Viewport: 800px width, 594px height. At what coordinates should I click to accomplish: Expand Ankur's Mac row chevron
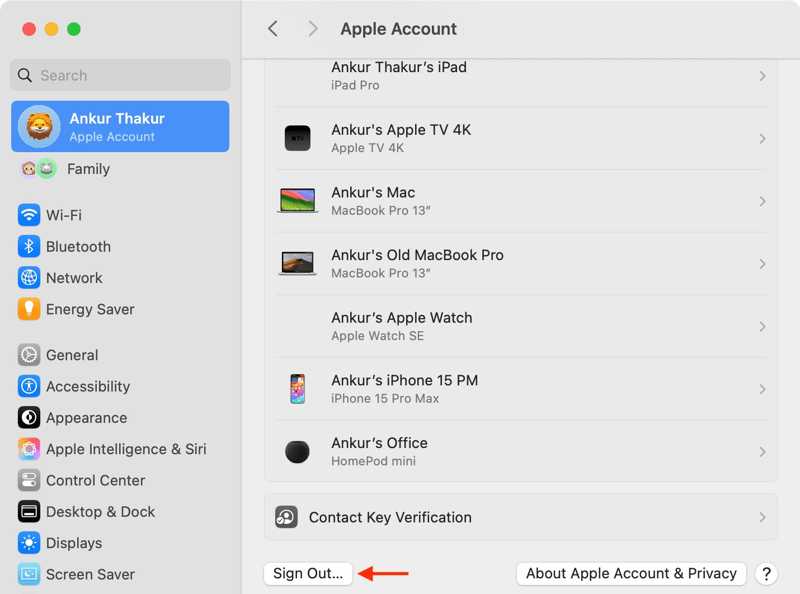762,202
